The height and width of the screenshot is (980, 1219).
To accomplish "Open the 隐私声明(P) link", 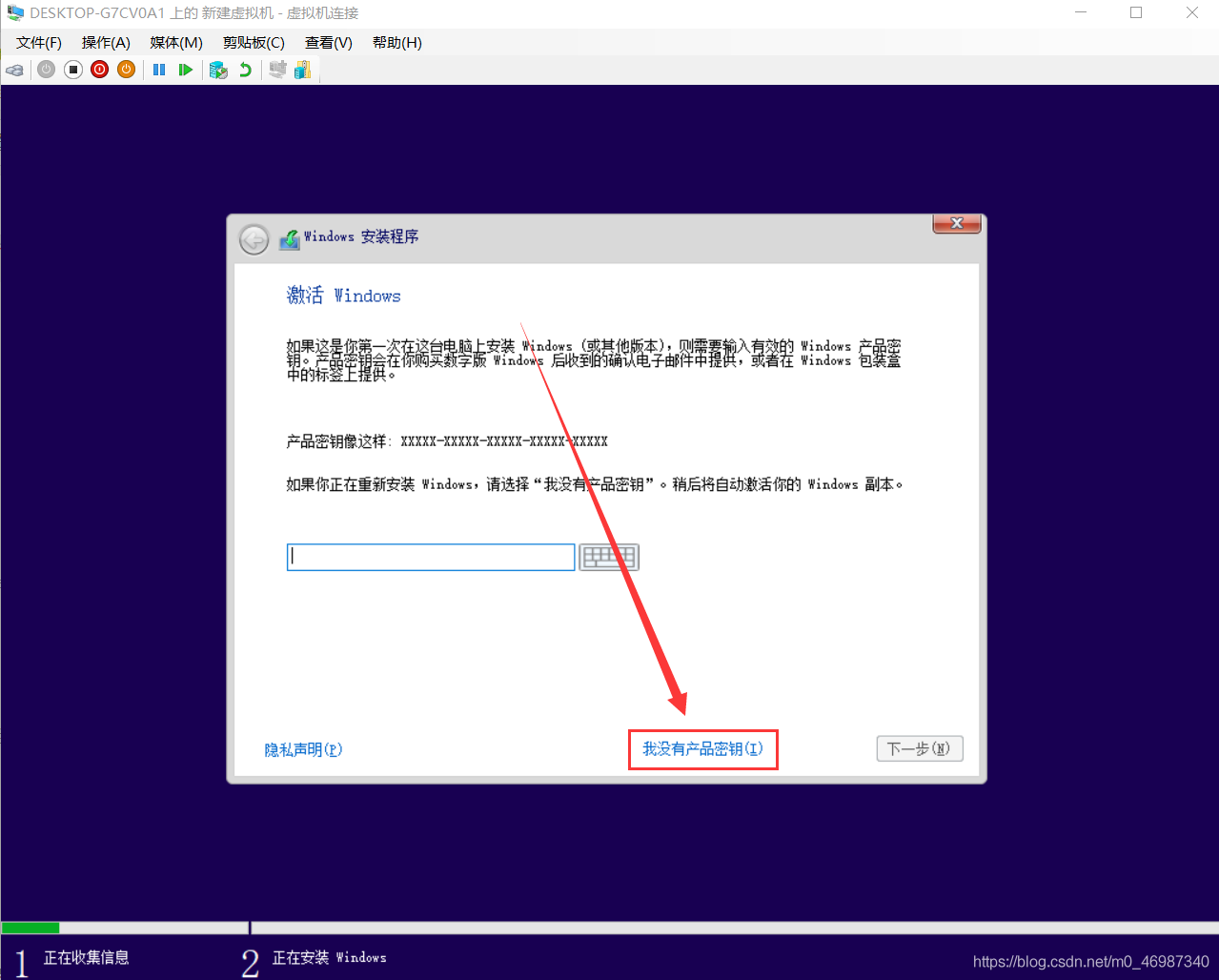I will (x=303, y=750).
